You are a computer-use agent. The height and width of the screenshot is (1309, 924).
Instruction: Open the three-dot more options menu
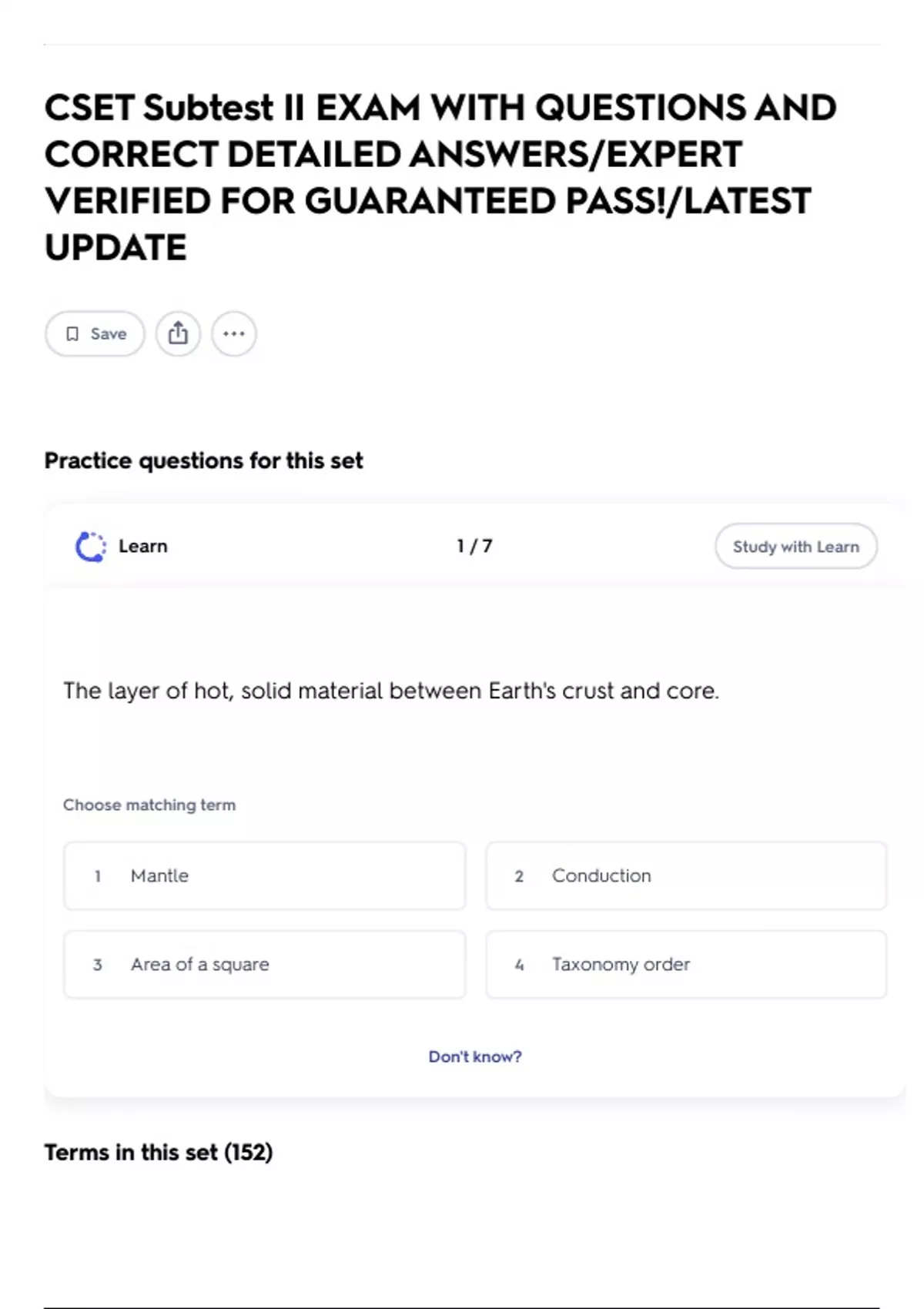233,333
